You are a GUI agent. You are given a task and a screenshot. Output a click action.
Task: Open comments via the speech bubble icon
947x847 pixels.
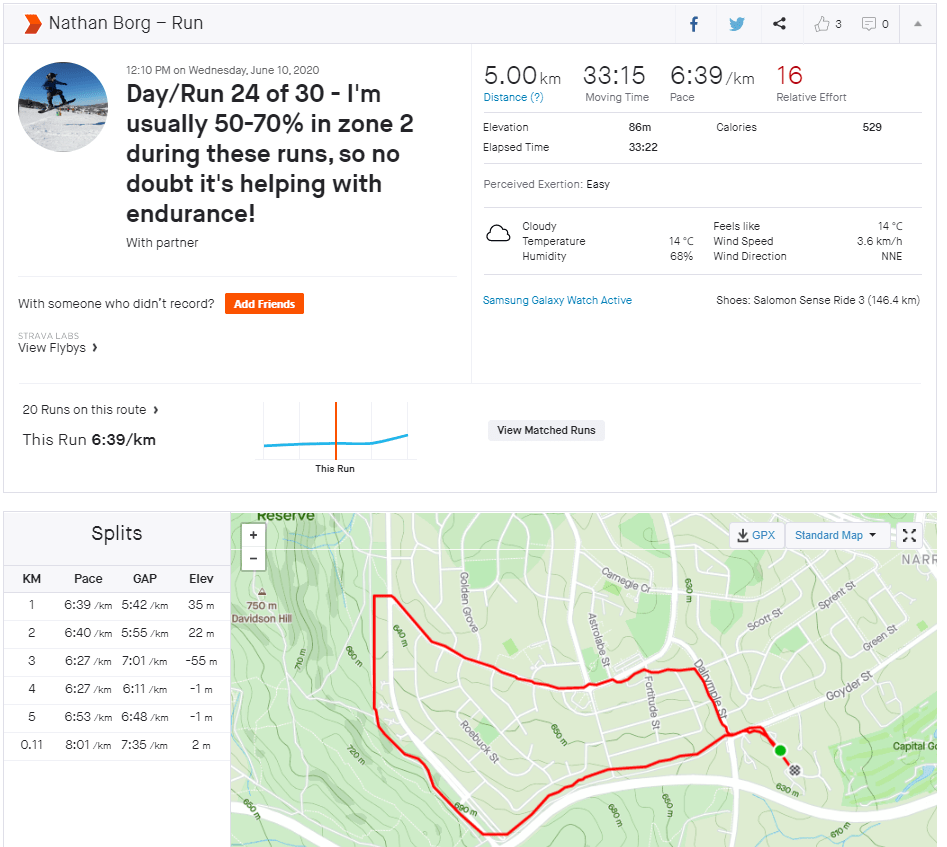[874, 24]
